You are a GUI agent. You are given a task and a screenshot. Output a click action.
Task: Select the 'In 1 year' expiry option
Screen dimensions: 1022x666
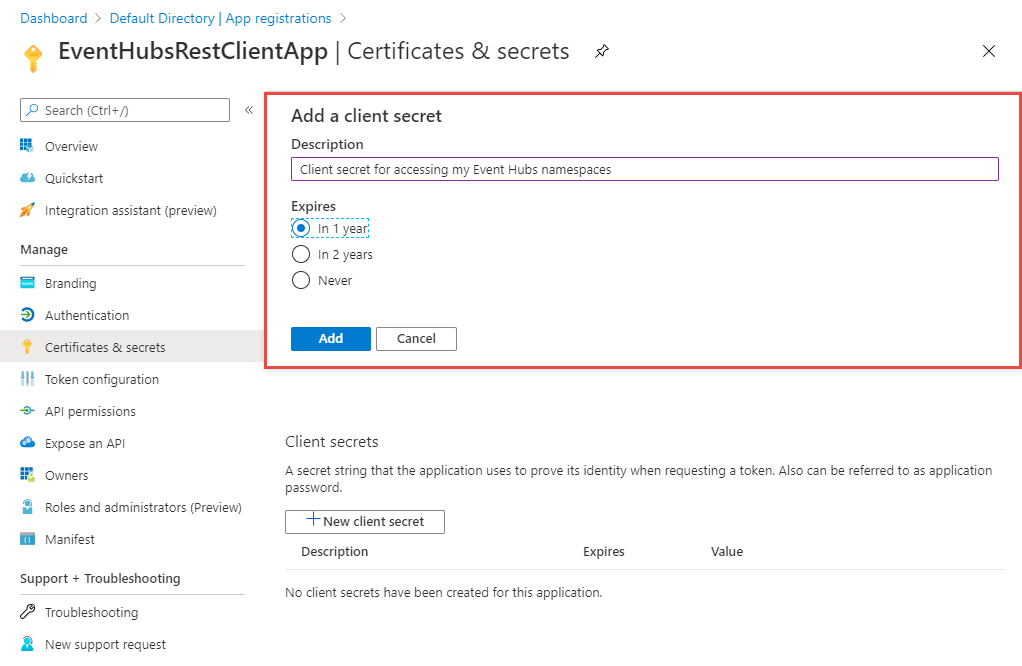pos(301,228)
